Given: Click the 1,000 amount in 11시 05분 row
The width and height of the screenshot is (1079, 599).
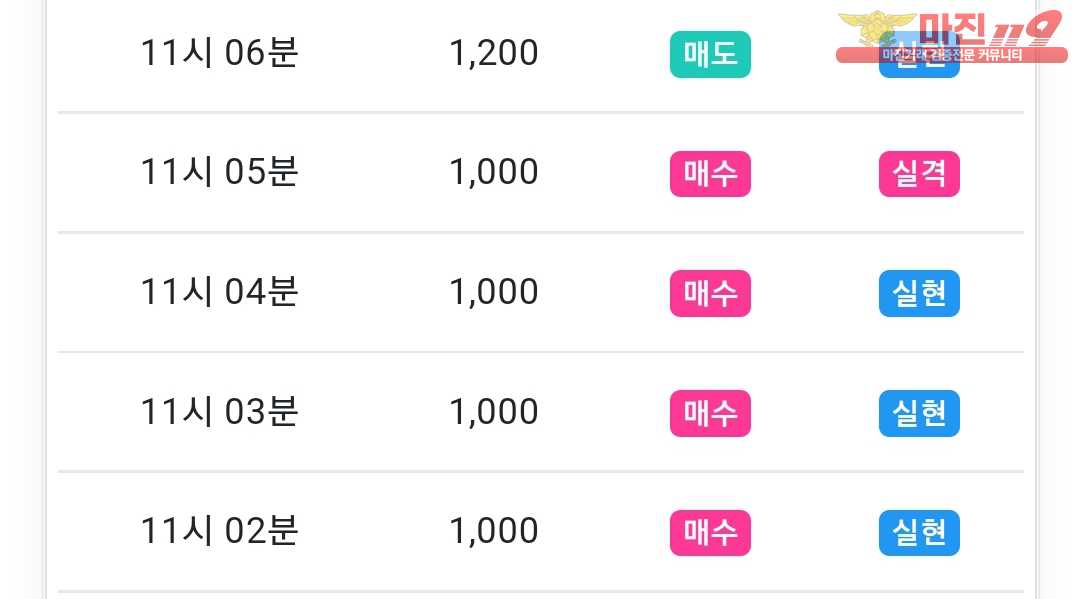Looking at the screenshot, I should [493, 173].
